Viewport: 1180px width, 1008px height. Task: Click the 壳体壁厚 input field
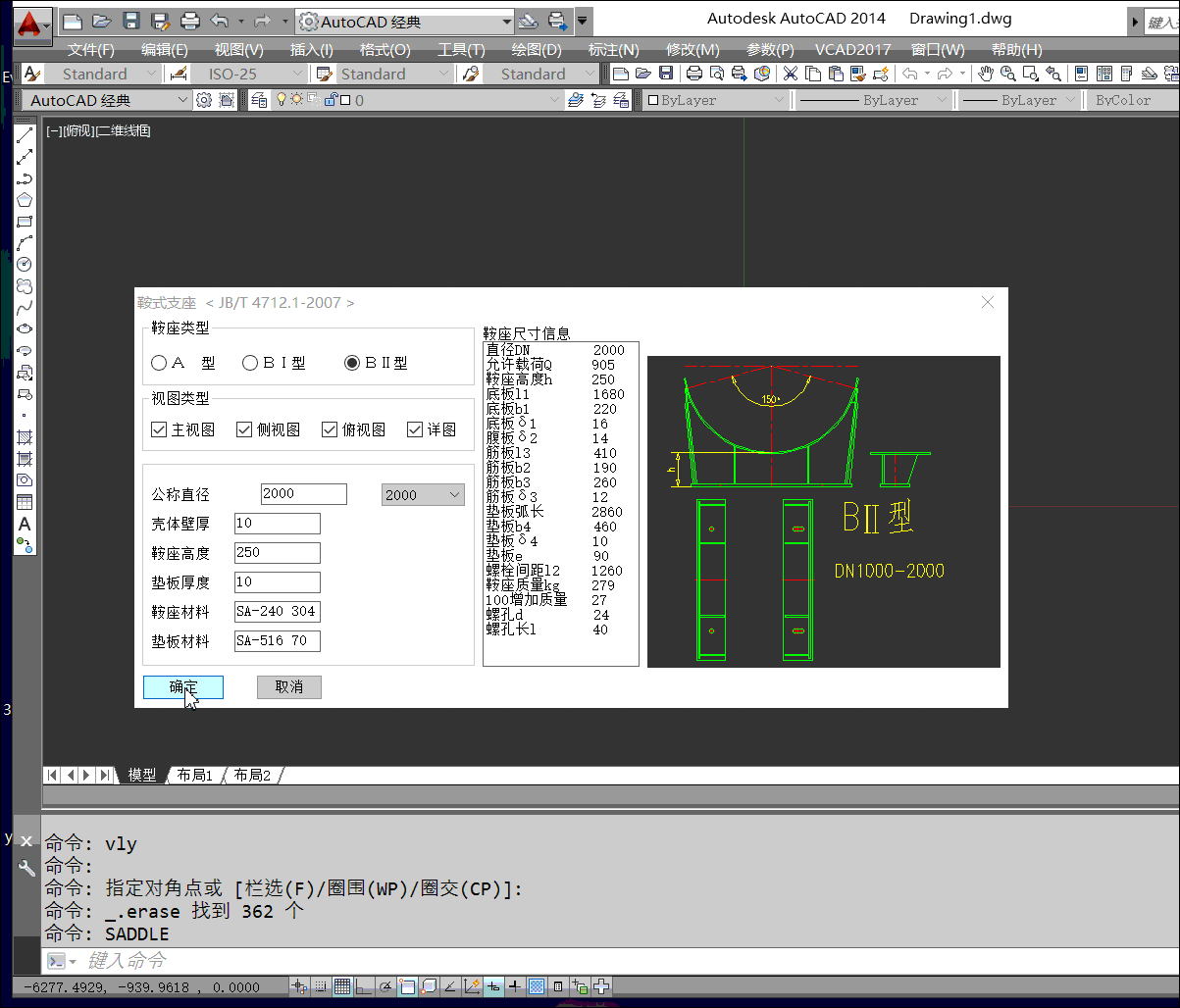tap(278, 524)
